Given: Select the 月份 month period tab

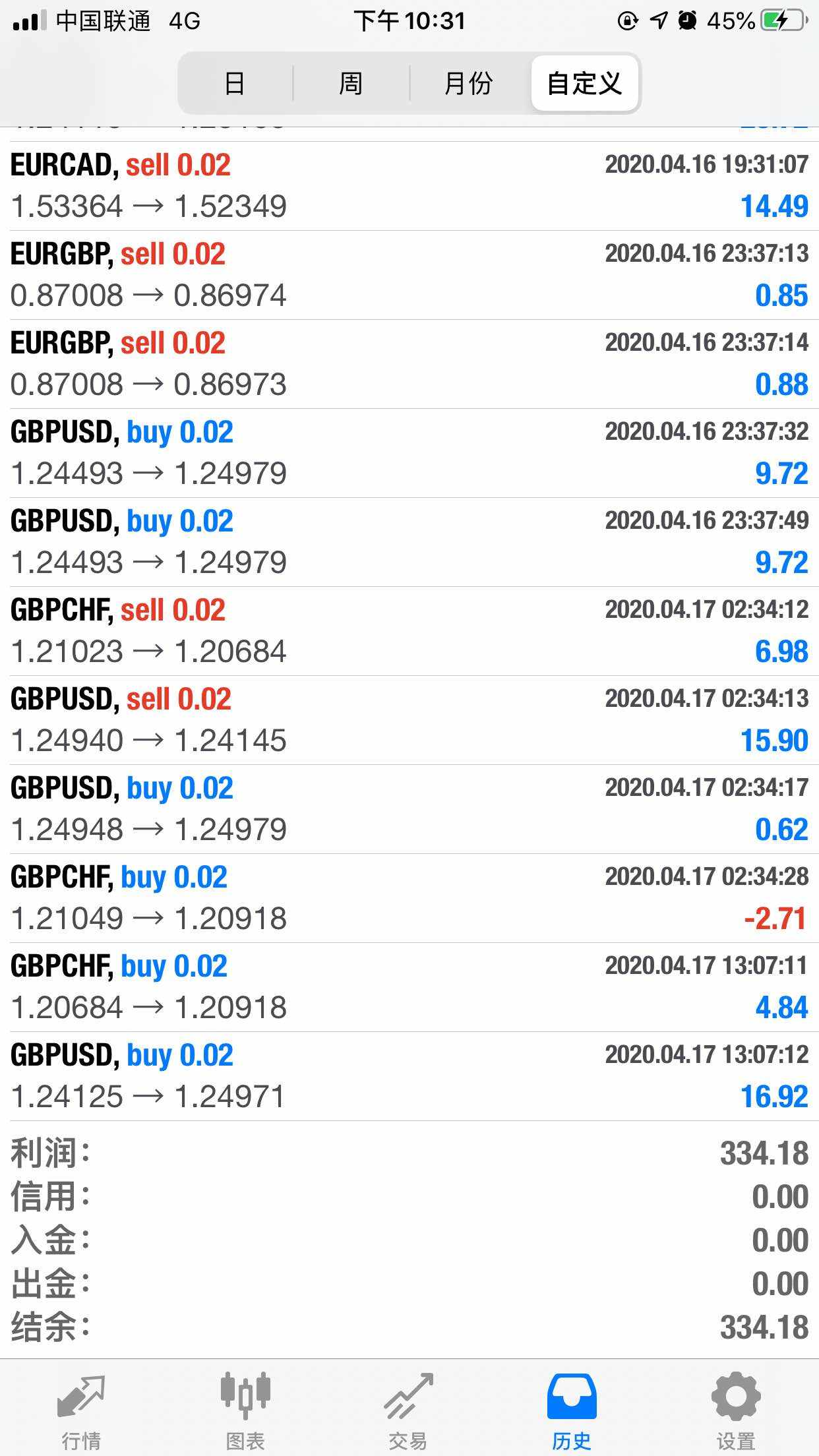Looking at the screenshot, I should click(468, 84).
